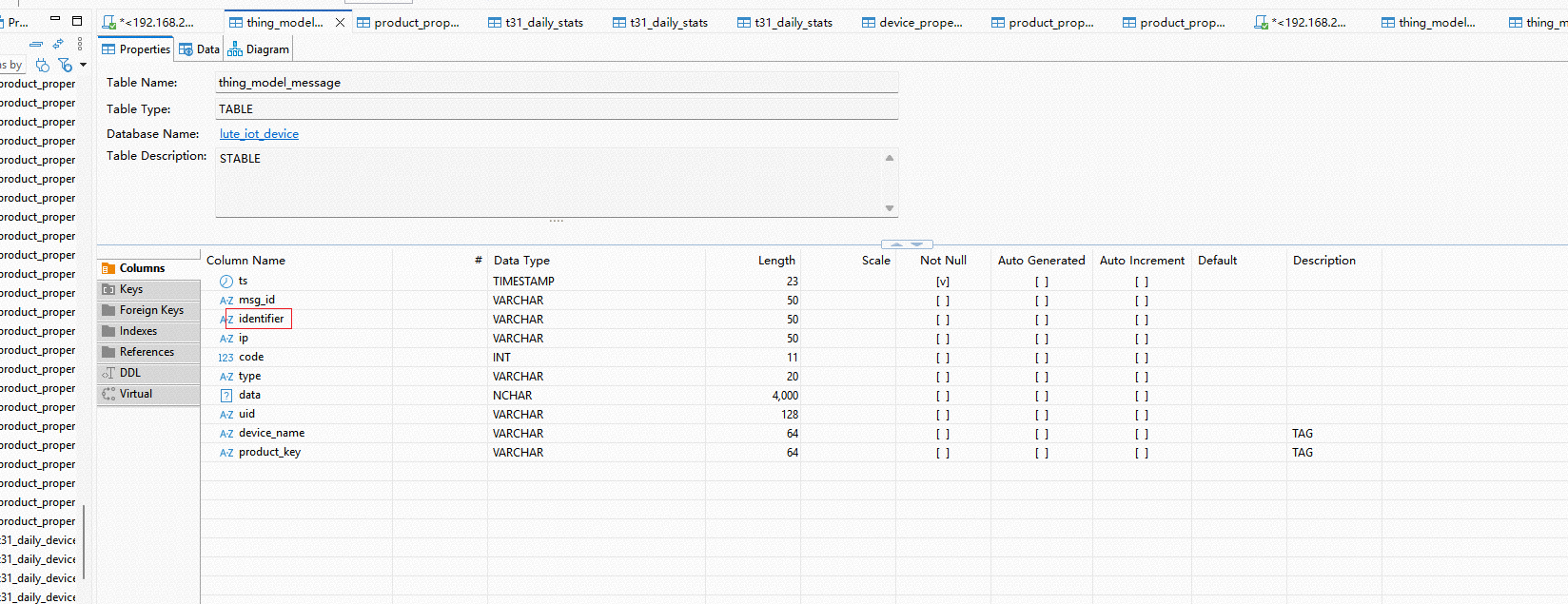Click the Collapse All icon in navigator

coord(35,45)
